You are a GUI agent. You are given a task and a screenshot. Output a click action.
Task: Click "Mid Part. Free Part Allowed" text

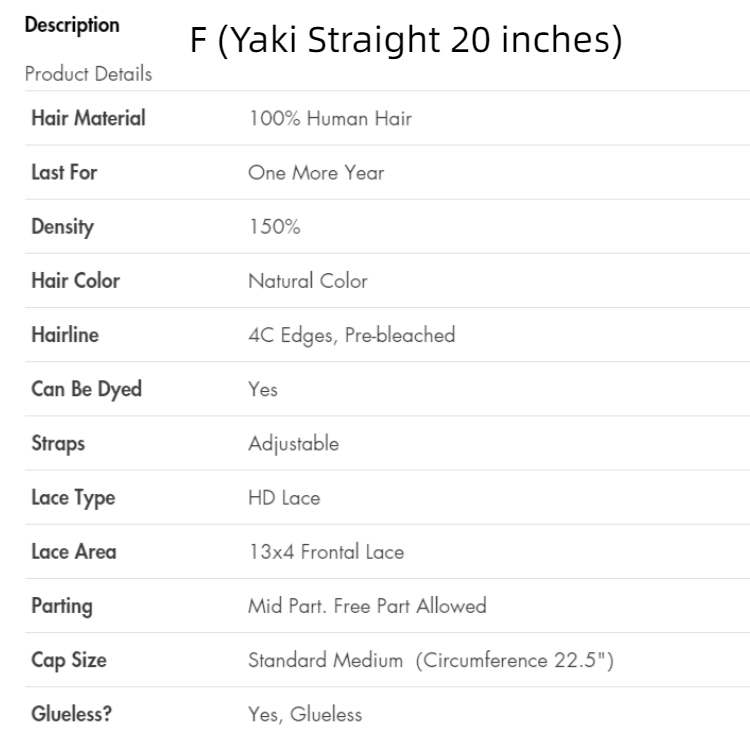pos(367,605)
